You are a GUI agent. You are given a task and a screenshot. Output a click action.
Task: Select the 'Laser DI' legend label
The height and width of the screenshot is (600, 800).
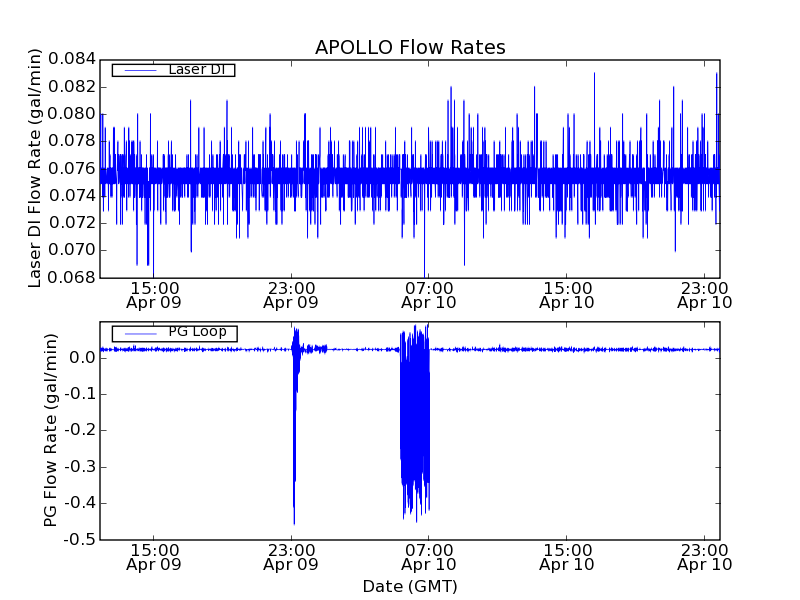point(197,69)
